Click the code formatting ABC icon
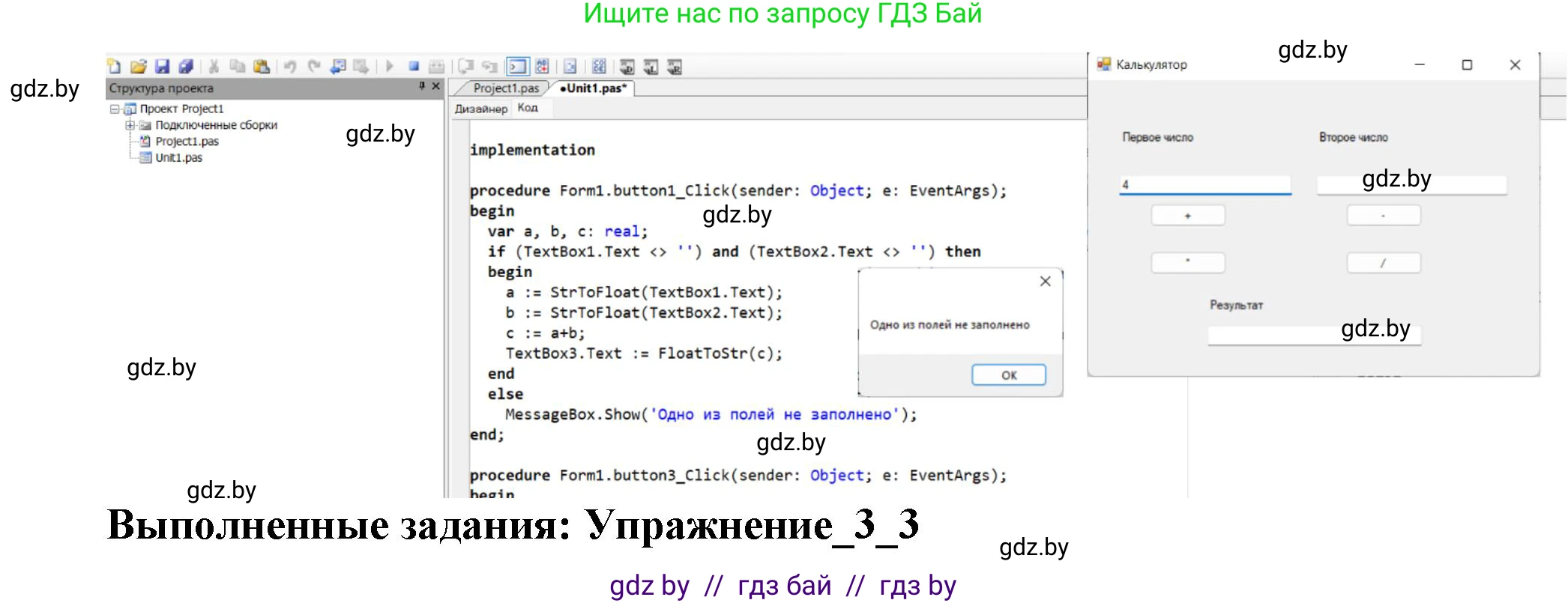This screenshot has width=1568, height=603. point(542,67)
